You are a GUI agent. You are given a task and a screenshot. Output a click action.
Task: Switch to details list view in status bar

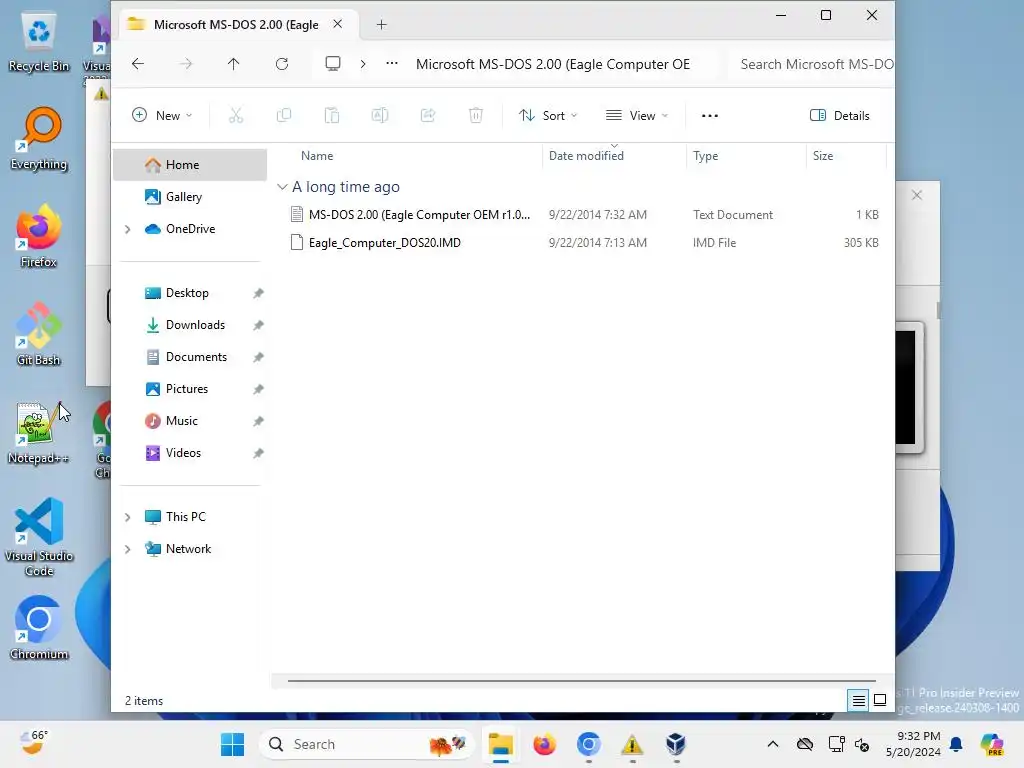pos(858,700)
